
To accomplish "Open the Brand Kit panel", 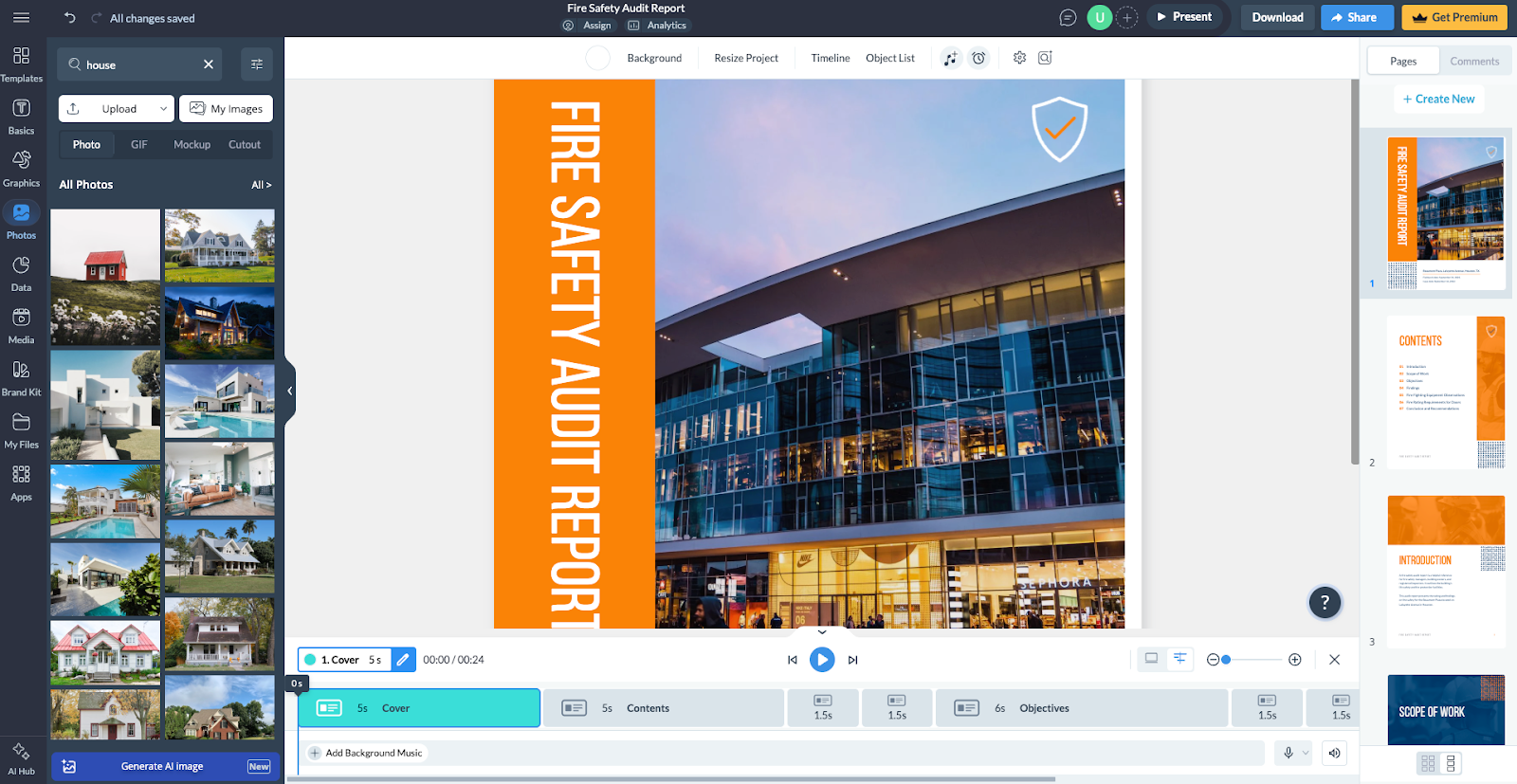I will [x=21, y=377].
